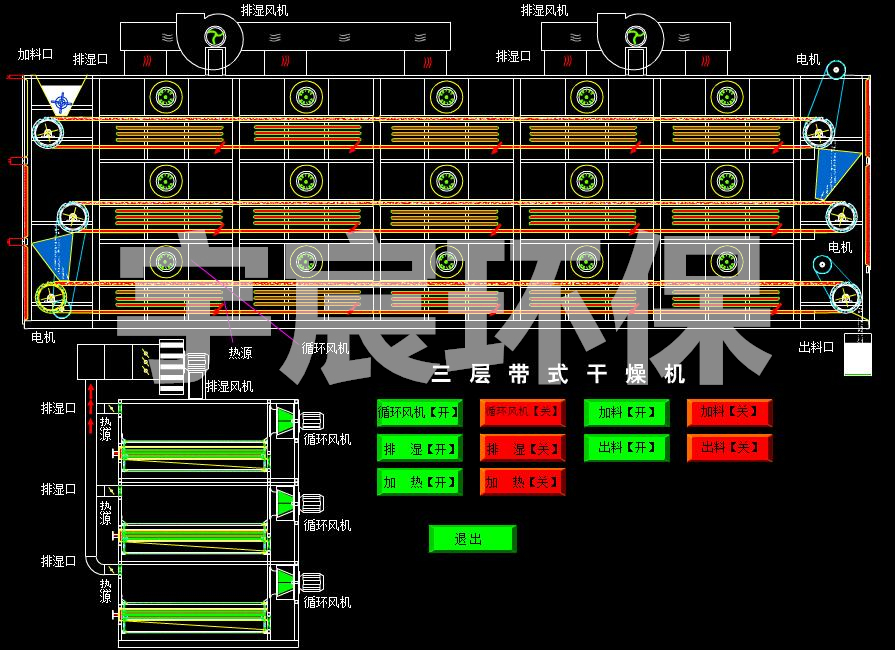Select the blue 加料口 feed hopper icon

62,101
